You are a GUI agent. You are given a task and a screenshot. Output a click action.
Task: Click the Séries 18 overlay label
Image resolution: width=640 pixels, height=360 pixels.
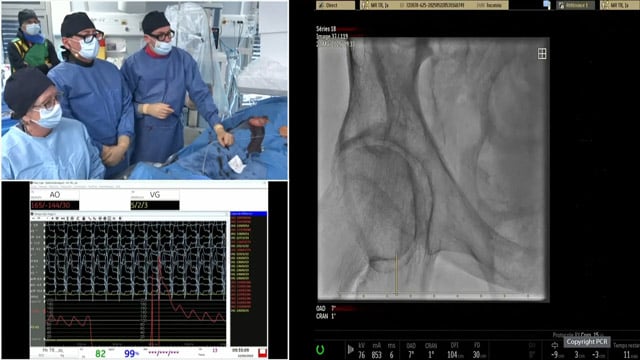tap(326, 29)
